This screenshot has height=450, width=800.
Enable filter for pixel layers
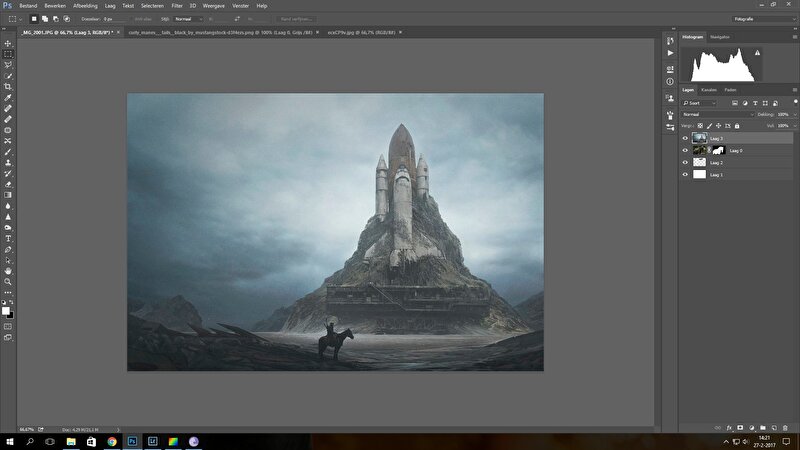tap(735, 103)
